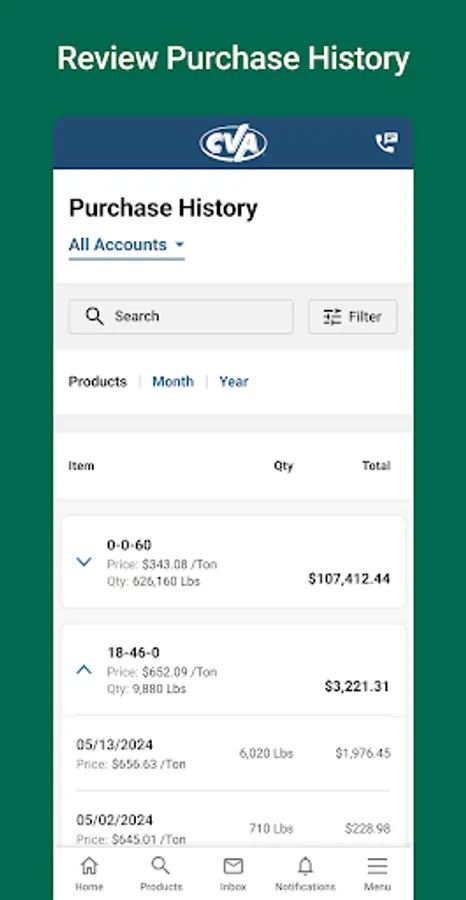The height and width of the screenshot is (900, 466).
Task: Switch to the Year view tab
Action: click(x=234, y=382)
